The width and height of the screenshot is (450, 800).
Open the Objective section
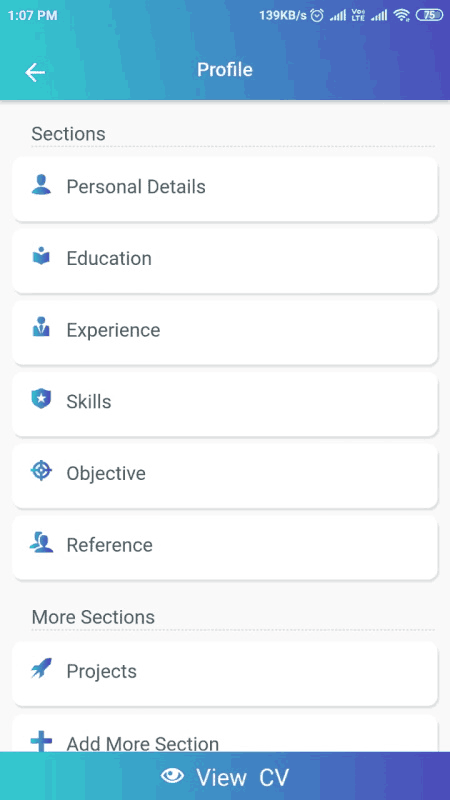pyautogui.click(x=225, y=476)
